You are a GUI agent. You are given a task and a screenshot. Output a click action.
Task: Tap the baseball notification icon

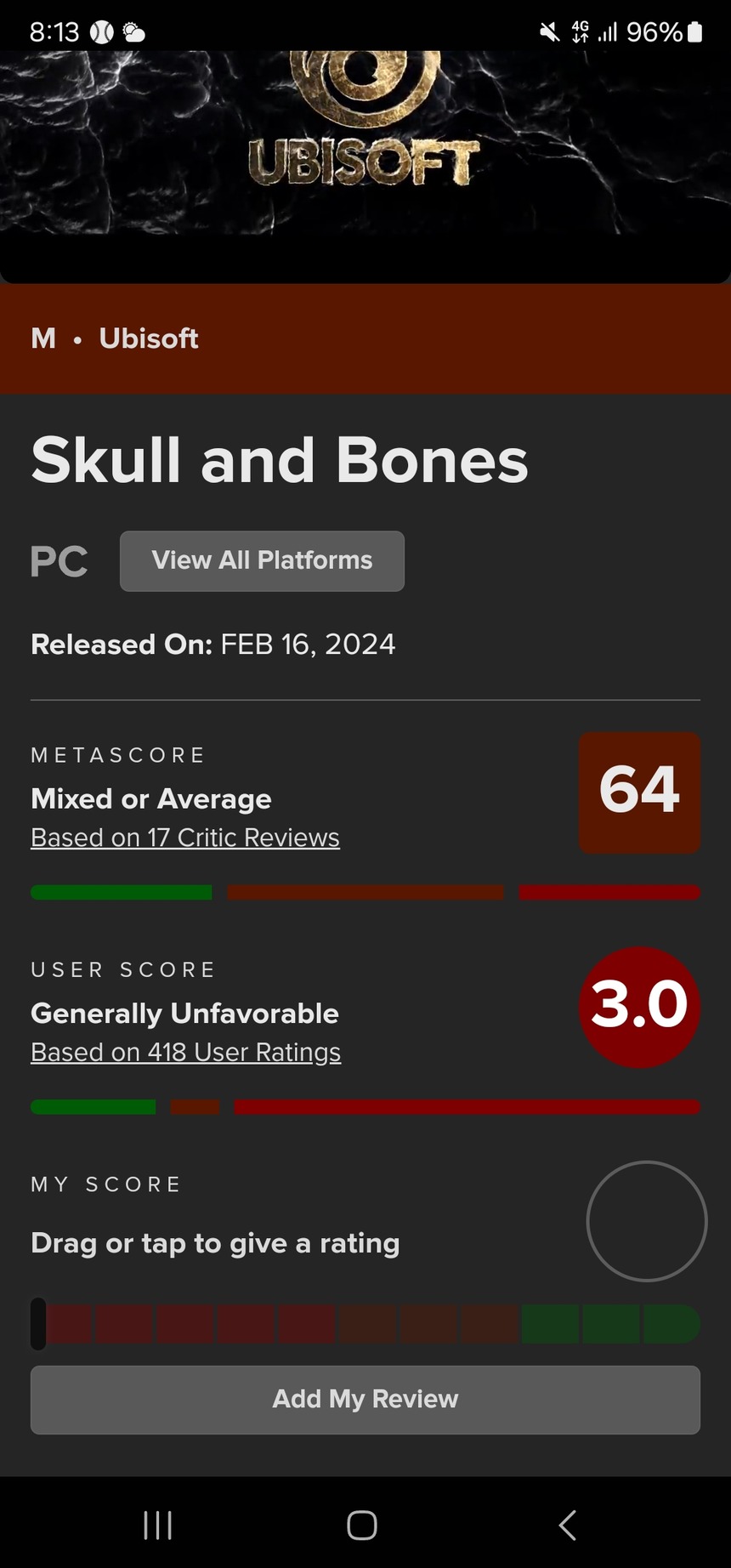pyautogui.click(x=102, y=32)
